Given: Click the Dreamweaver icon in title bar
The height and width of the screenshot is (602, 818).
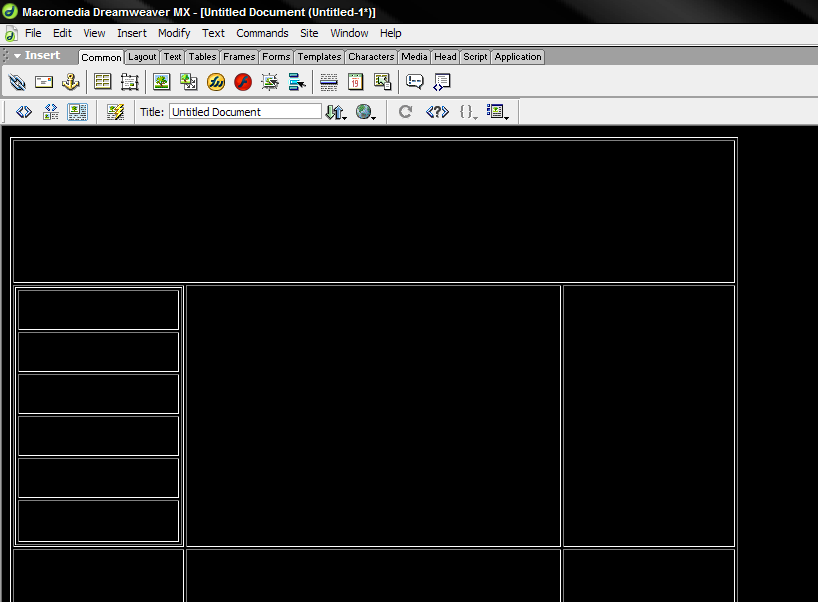Looking at the screenshot, I should click(x=10, y=11).
